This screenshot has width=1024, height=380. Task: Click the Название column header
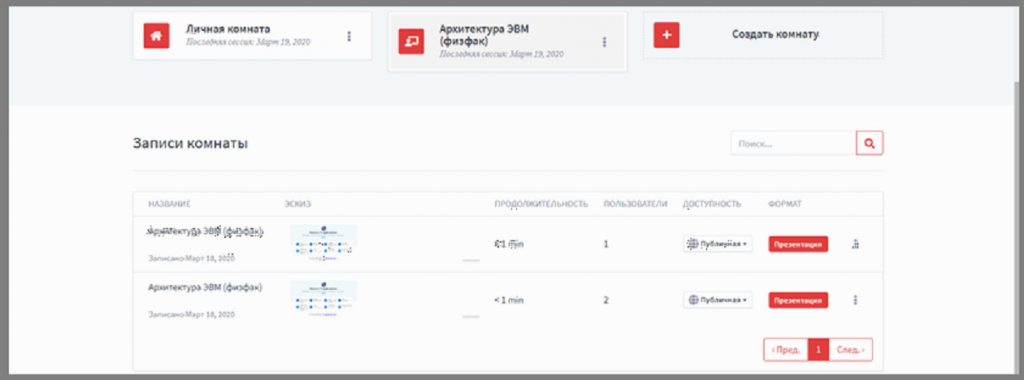click(x=169, y=204)
